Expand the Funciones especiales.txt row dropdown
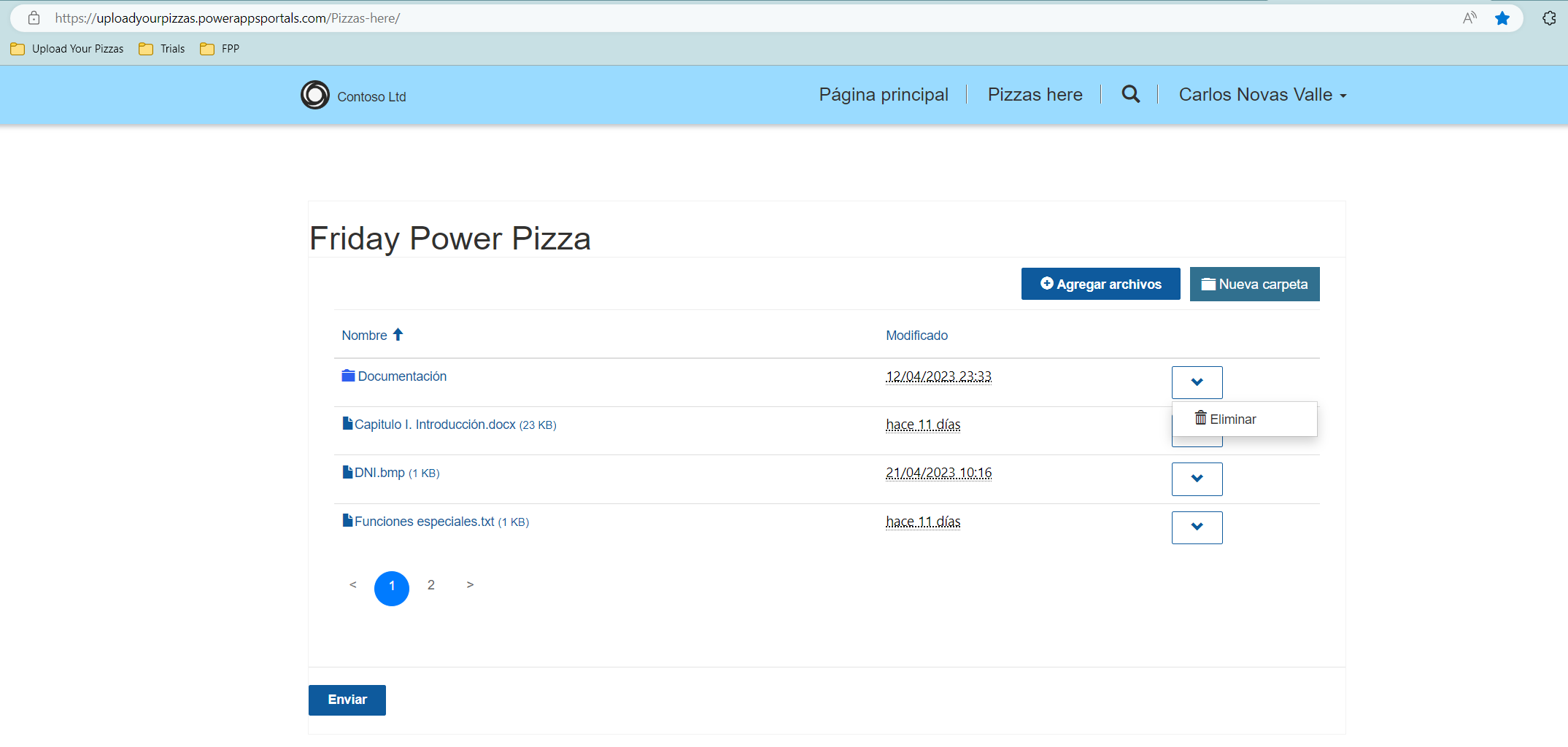This screenshot has width=1568, height=747. [1197, 527]
